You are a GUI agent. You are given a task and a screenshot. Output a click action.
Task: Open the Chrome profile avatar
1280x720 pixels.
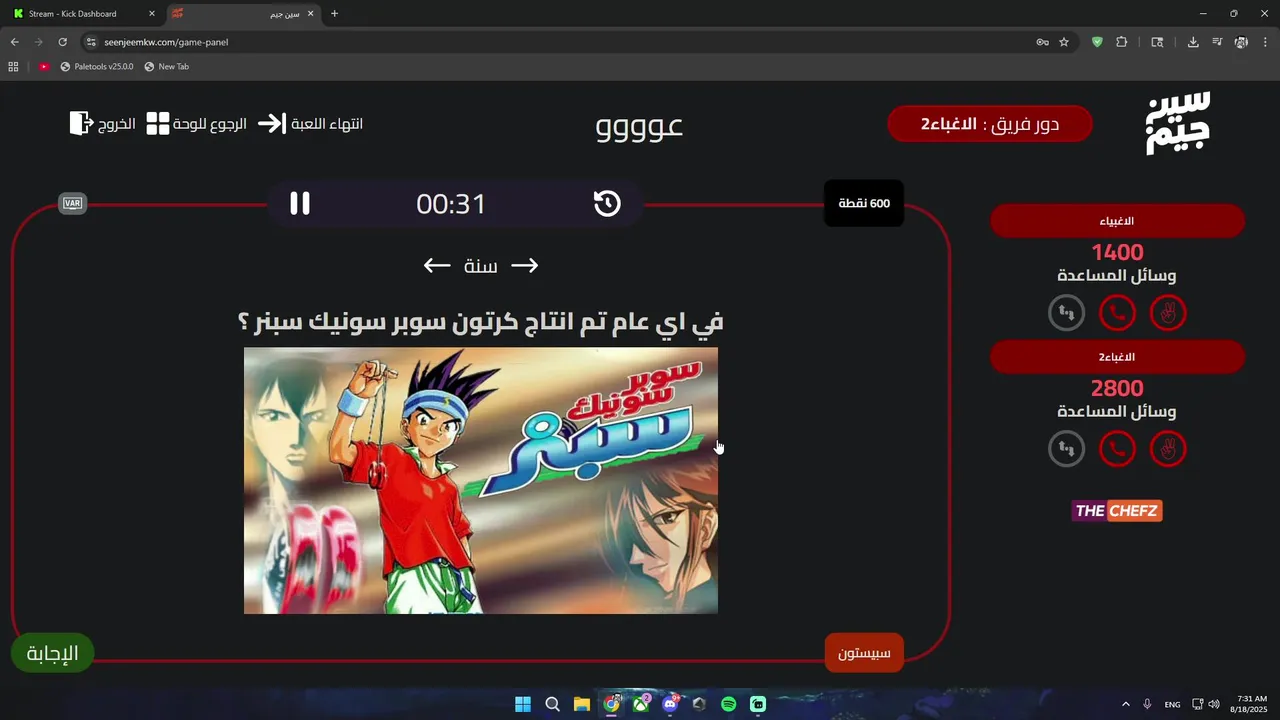coord(1241,42)
